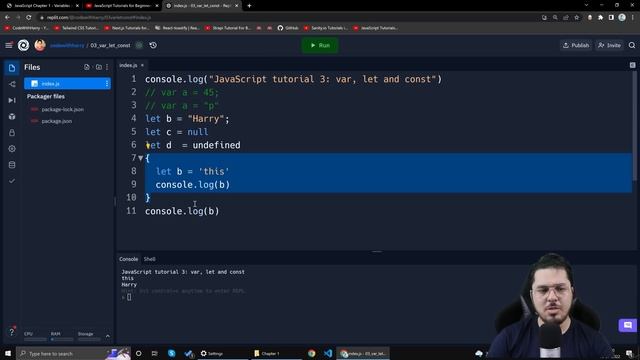Viewport: 640px width, 360px height.
Task: Open the React-toastify bookmark
Action: [177, 28]
